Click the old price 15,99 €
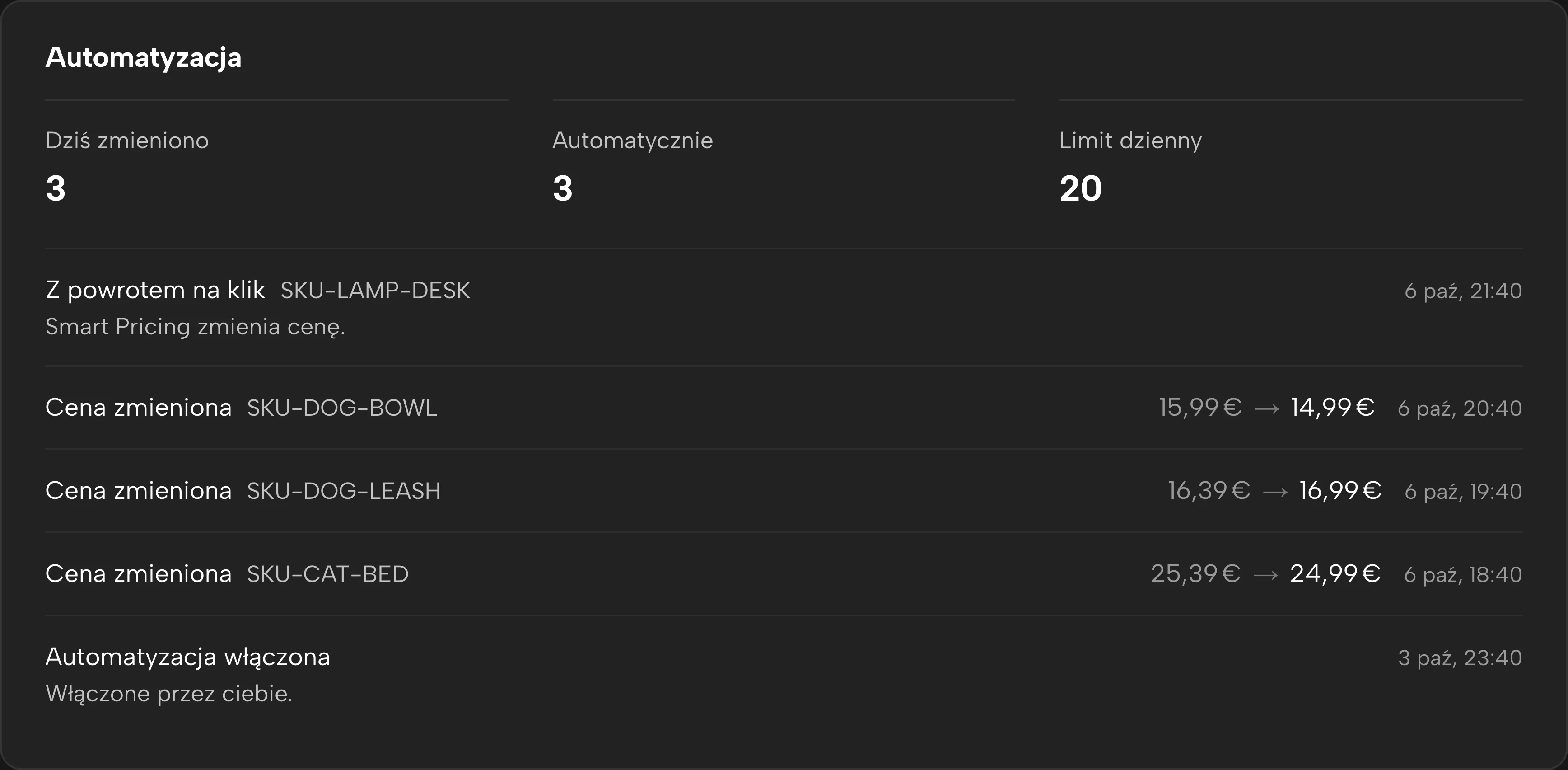The image size is (1568, 770). (1200, 408)
